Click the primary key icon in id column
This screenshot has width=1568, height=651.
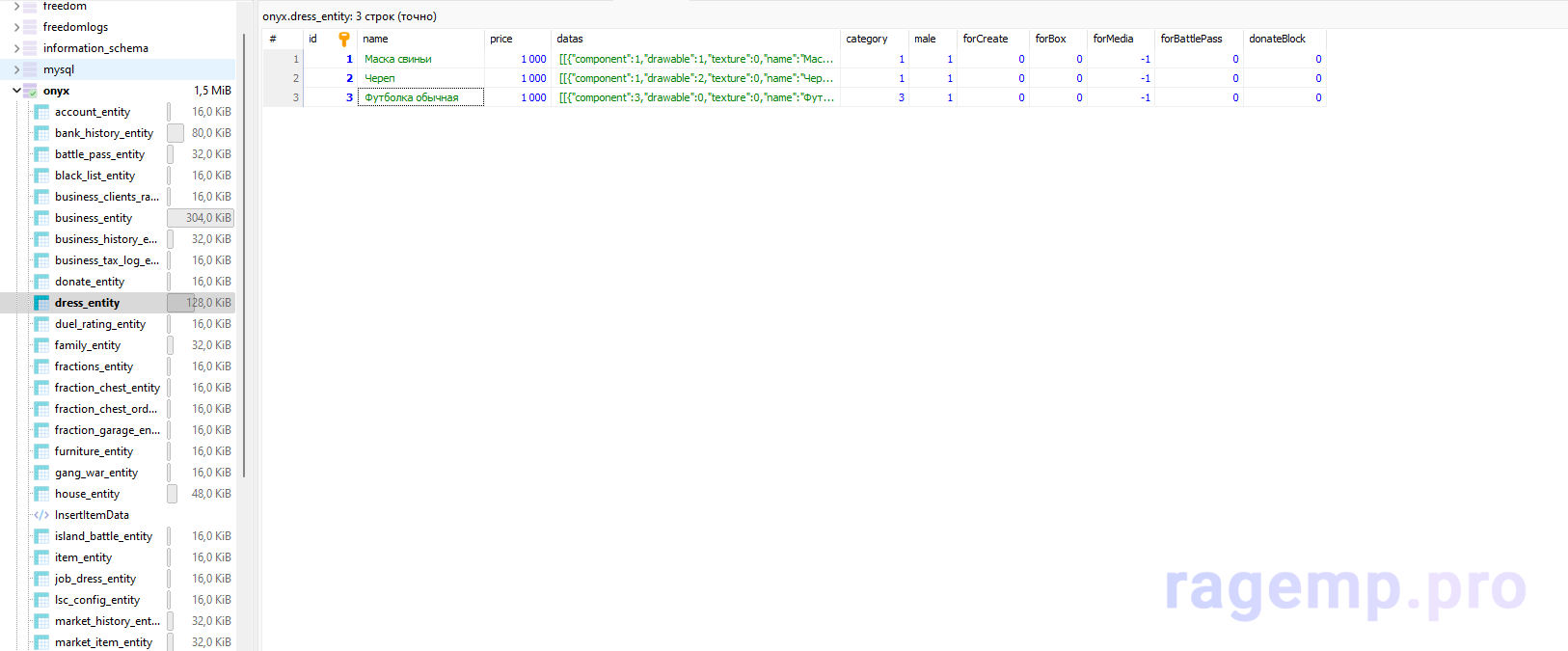tap(344, 40)
